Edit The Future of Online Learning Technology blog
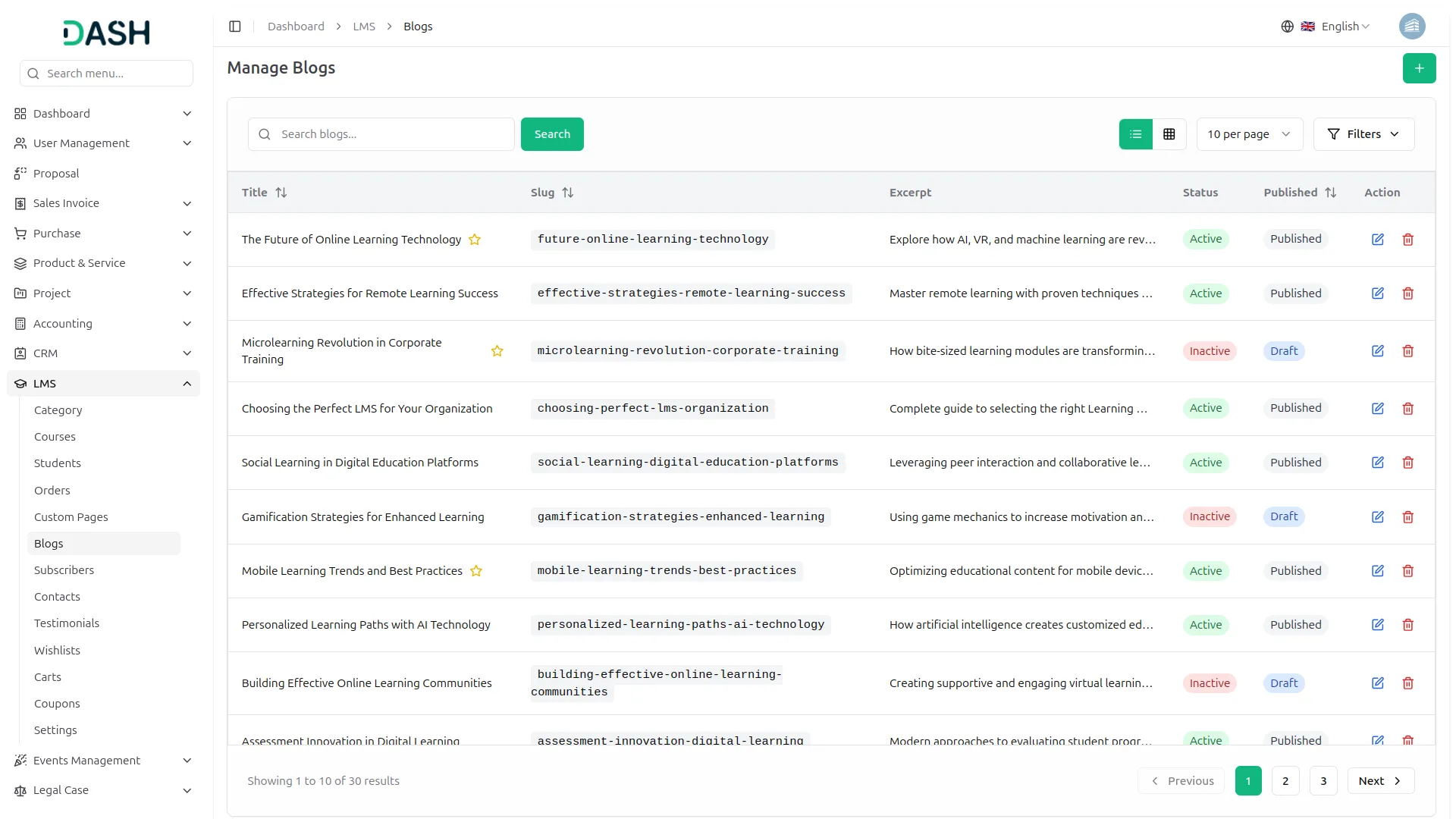1456x819 pixels. tap(1377, 240)
